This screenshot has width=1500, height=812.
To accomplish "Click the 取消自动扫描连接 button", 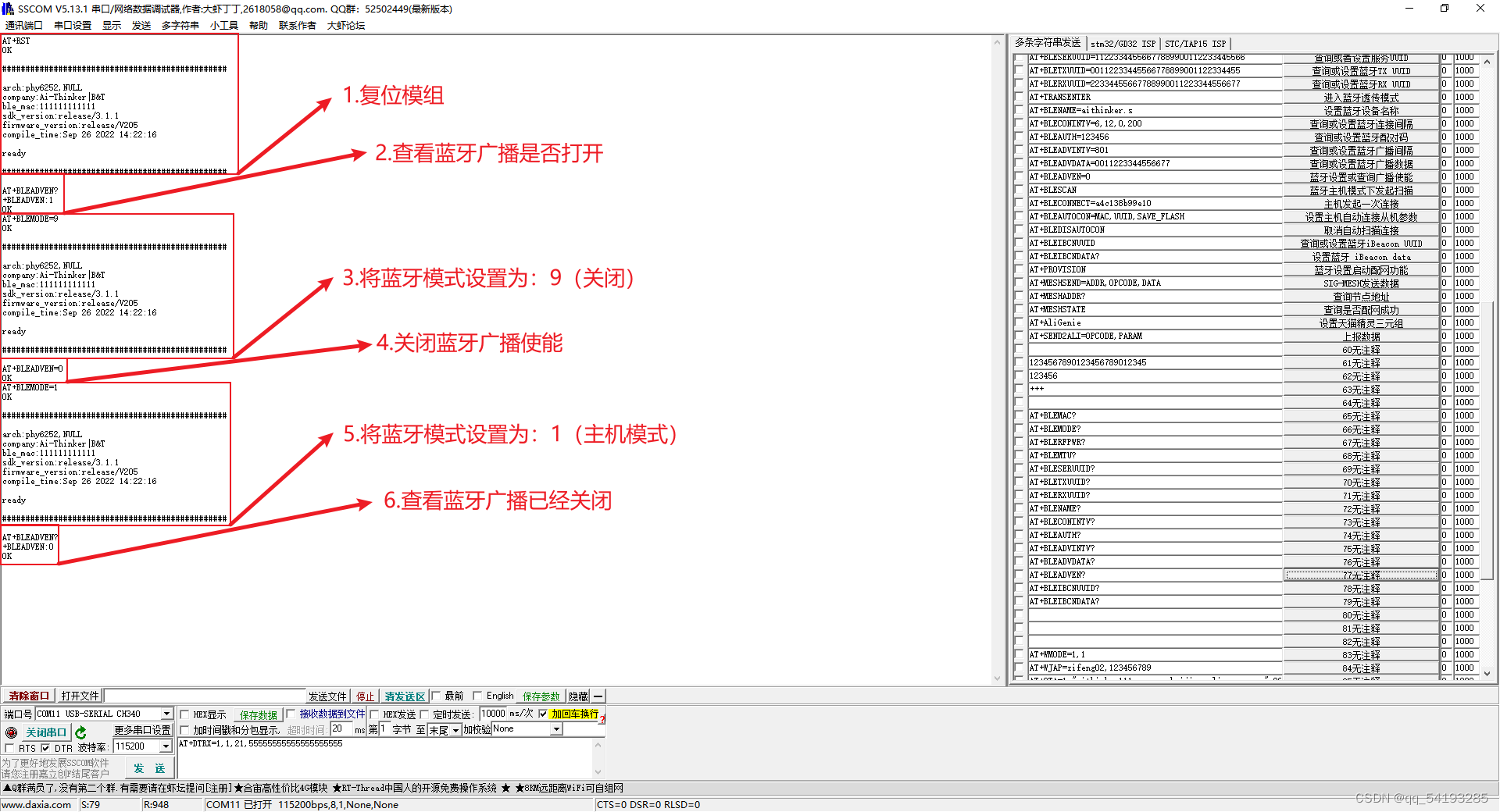I will pyautogui.click(x=1361, y=230).
